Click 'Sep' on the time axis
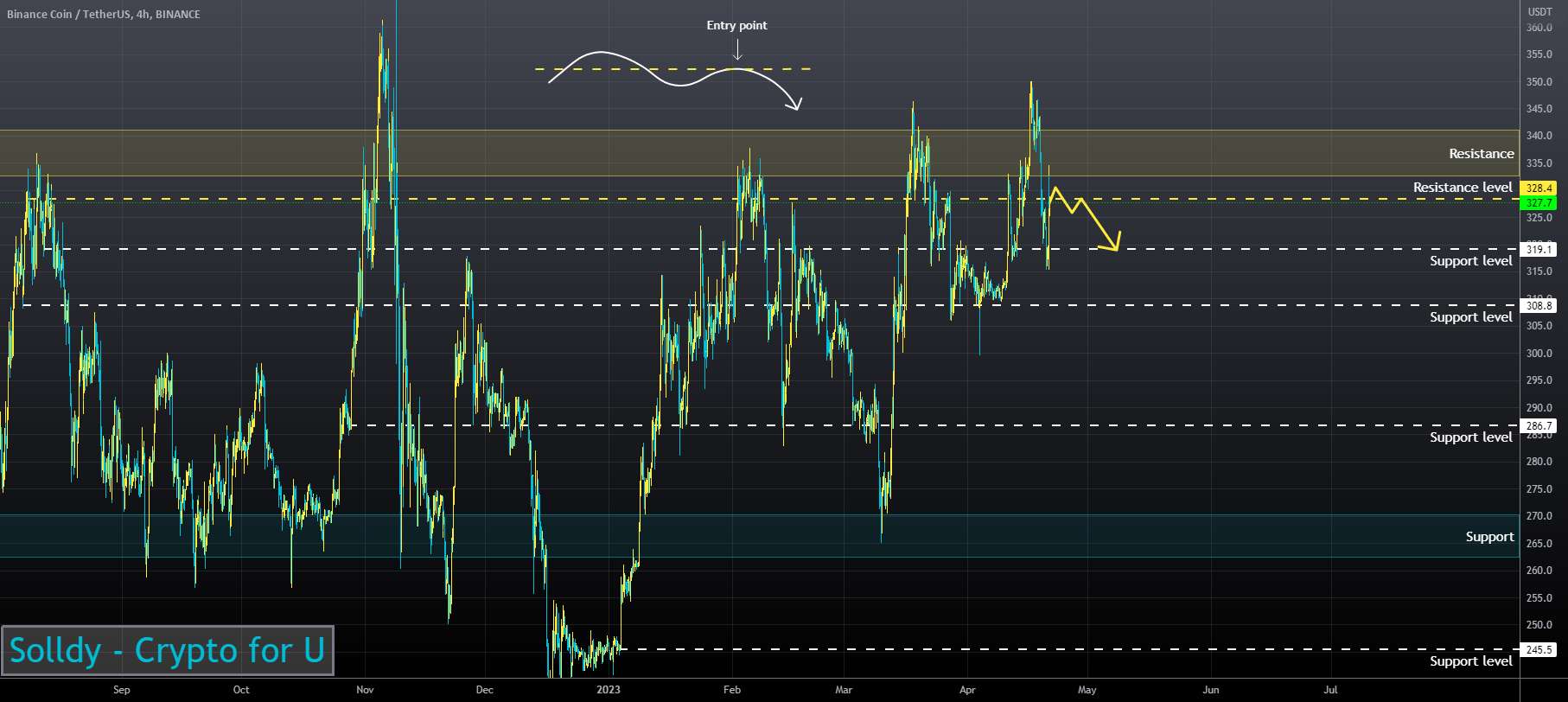Viewport: 1568px width, 702px height. (x=121, y=690)
